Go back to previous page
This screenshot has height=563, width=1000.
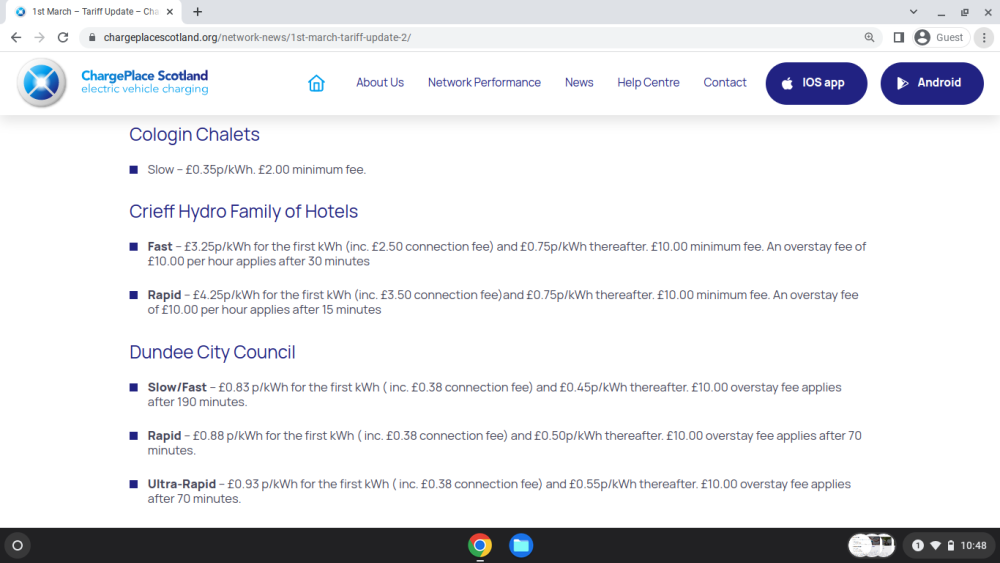coord(16,38)
